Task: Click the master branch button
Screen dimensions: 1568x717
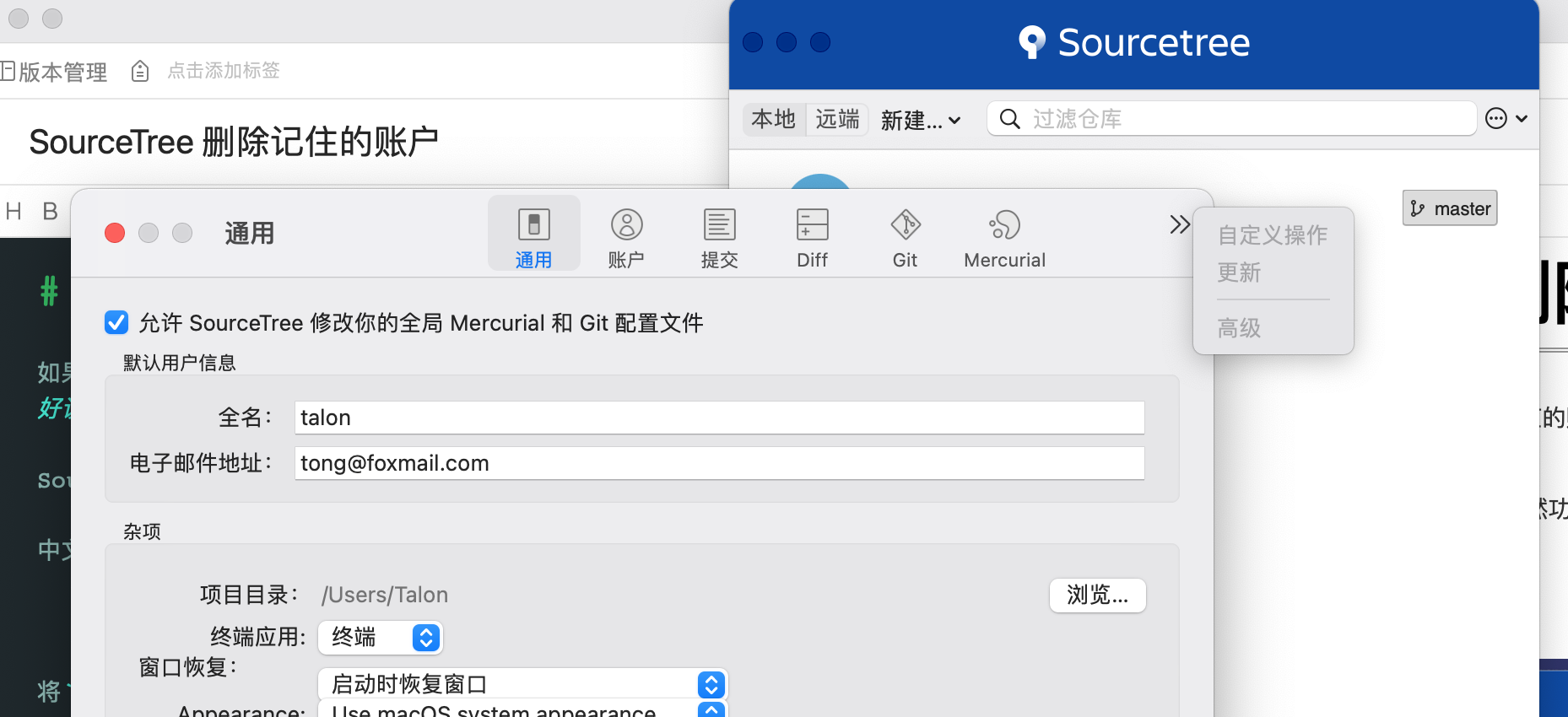Action: point(1450,208)
